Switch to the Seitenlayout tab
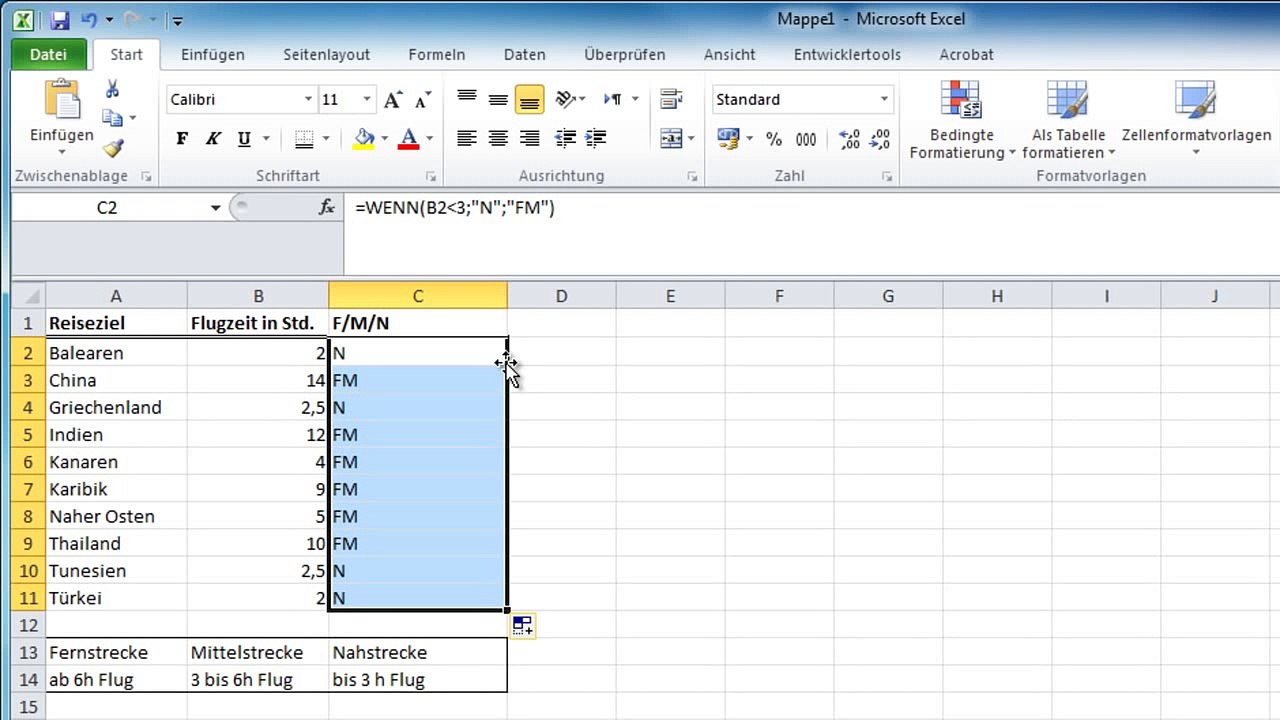1280x720 pixels. (x=326, y=55)
